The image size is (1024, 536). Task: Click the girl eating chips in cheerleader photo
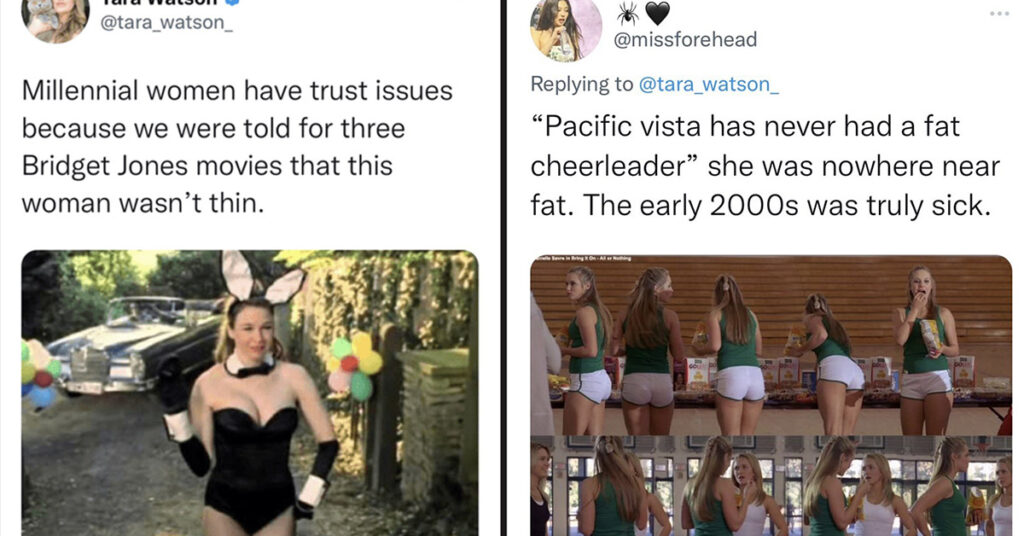click(x=925, y=349)
